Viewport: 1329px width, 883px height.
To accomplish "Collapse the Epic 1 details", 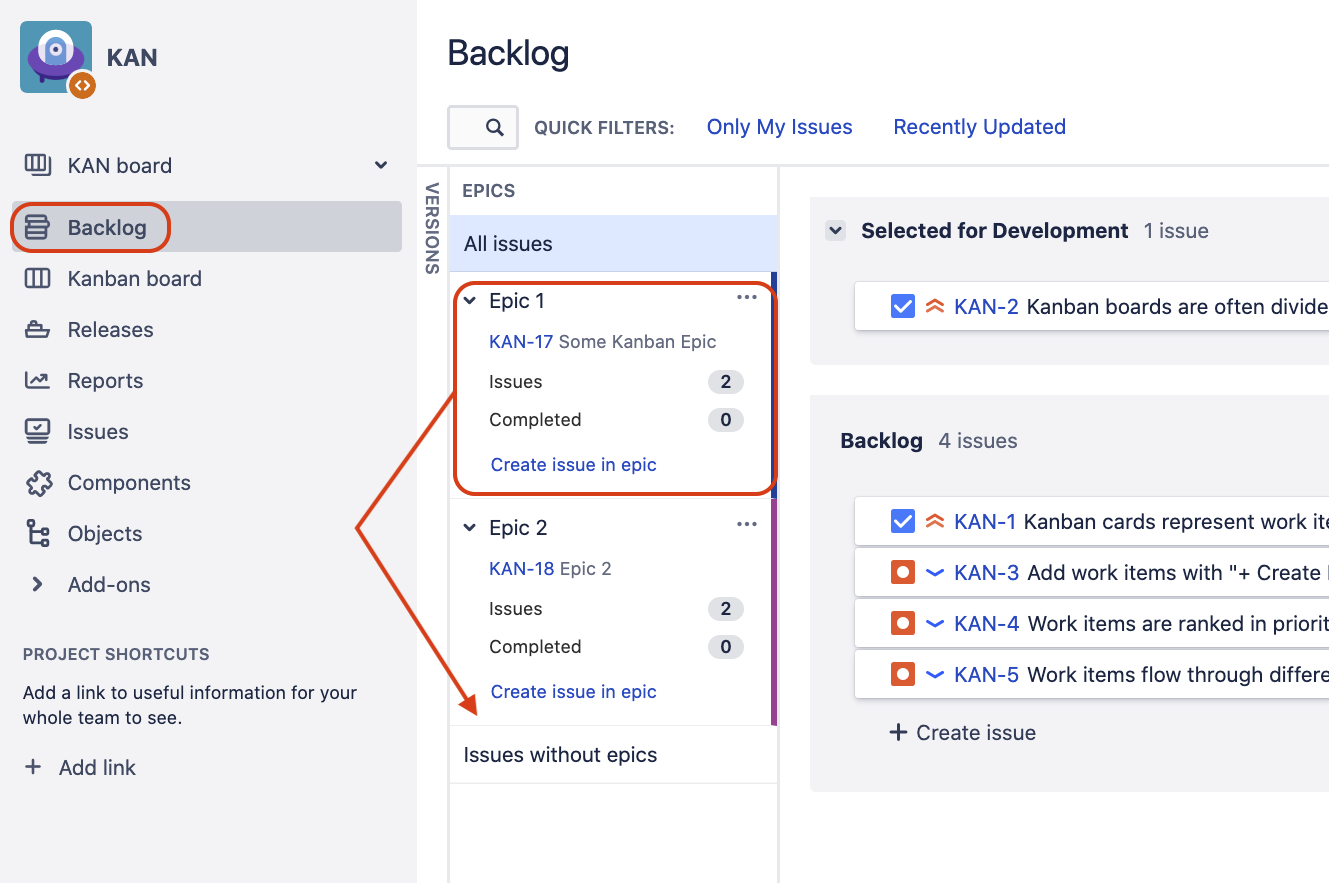I will point(470,301).
